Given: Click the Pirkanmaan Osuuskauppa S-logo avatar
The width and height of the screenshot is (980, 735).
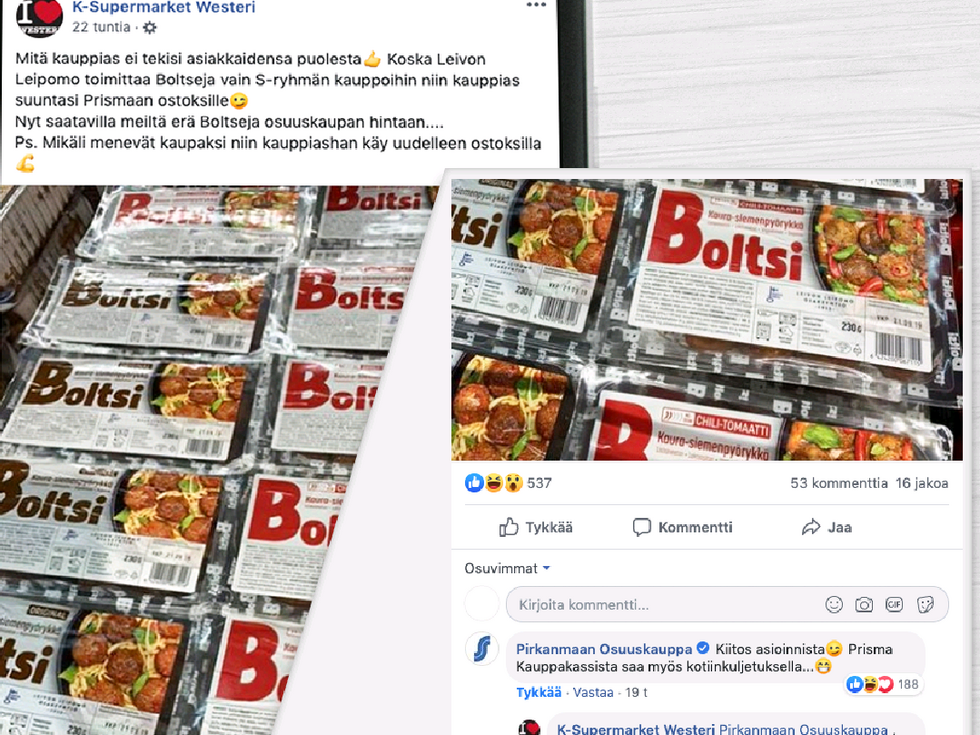Looking at the screenshot, I should [x=482, y=649].
